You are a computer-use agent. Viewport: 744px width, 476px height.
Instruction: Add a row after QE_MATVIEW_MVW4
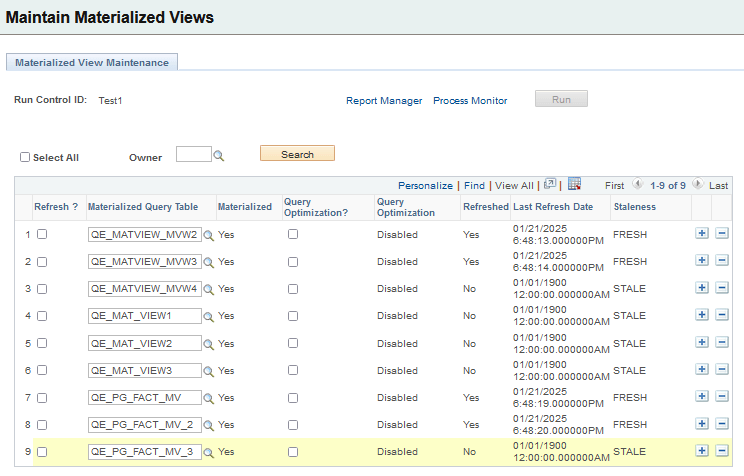click(702, 288)
